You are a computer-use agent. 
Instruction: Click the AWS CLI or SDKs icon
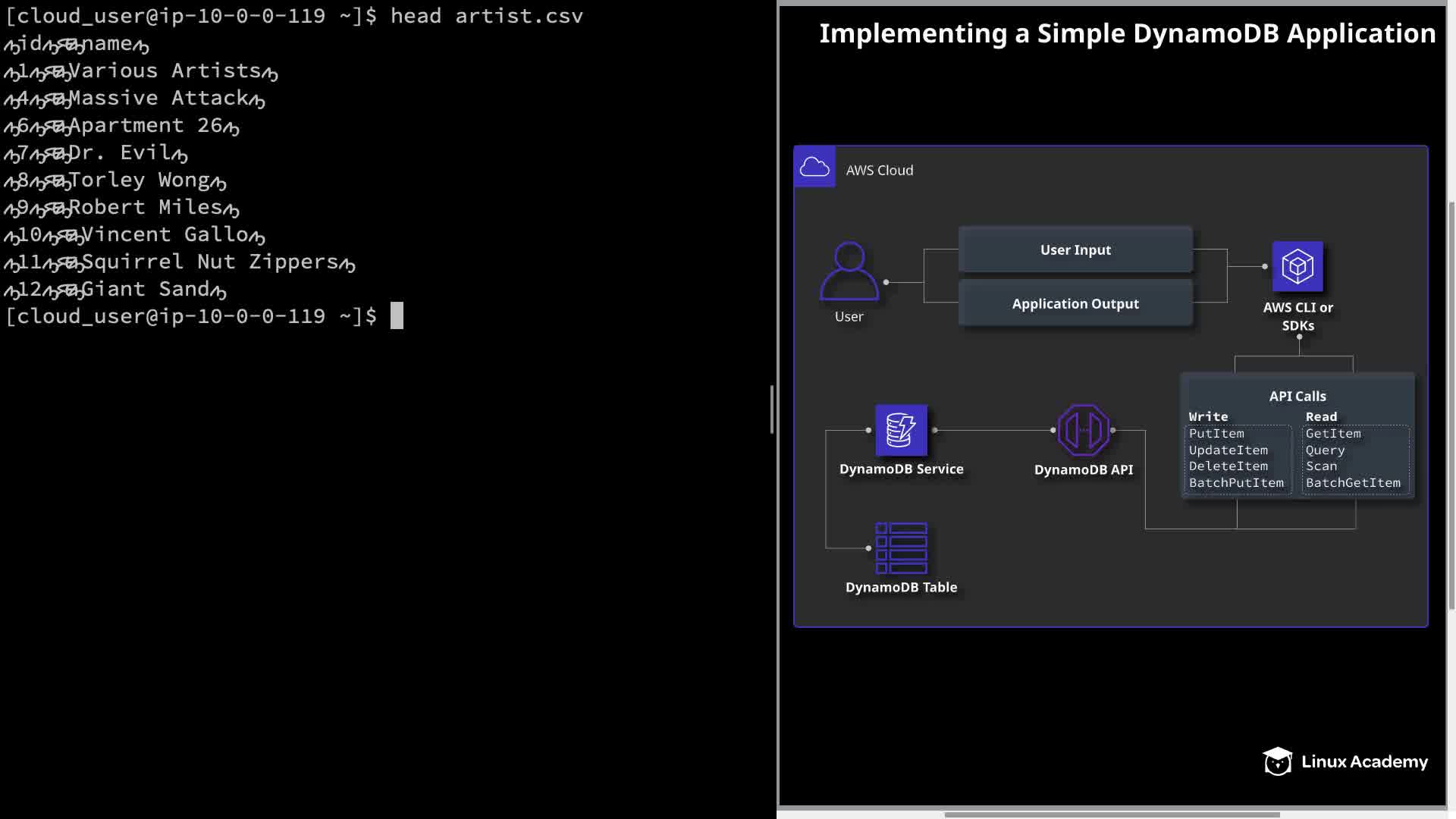pos(1298,266)
